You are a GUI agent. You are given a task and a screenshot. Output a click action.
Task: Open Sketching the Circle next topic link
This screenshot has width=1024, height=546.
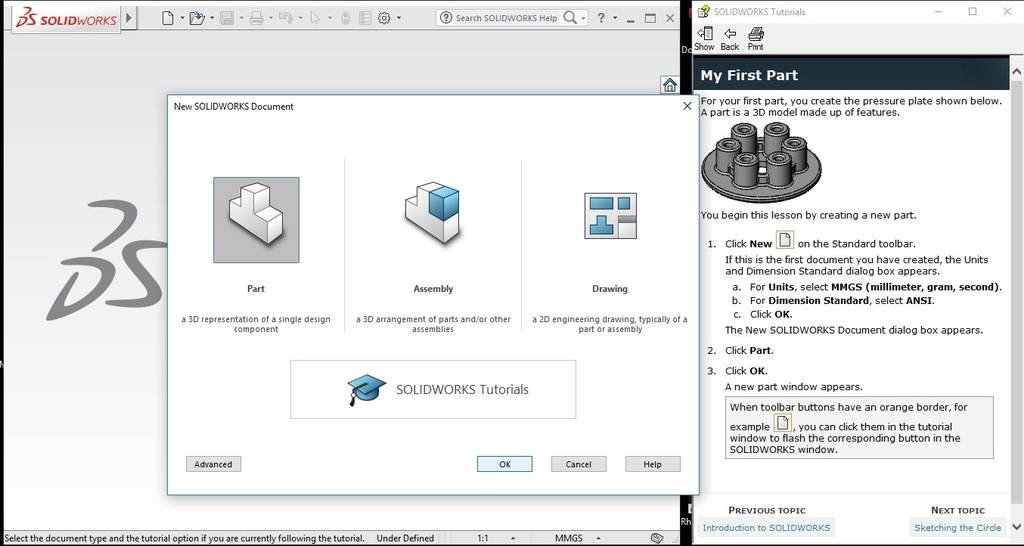point(957,528)
